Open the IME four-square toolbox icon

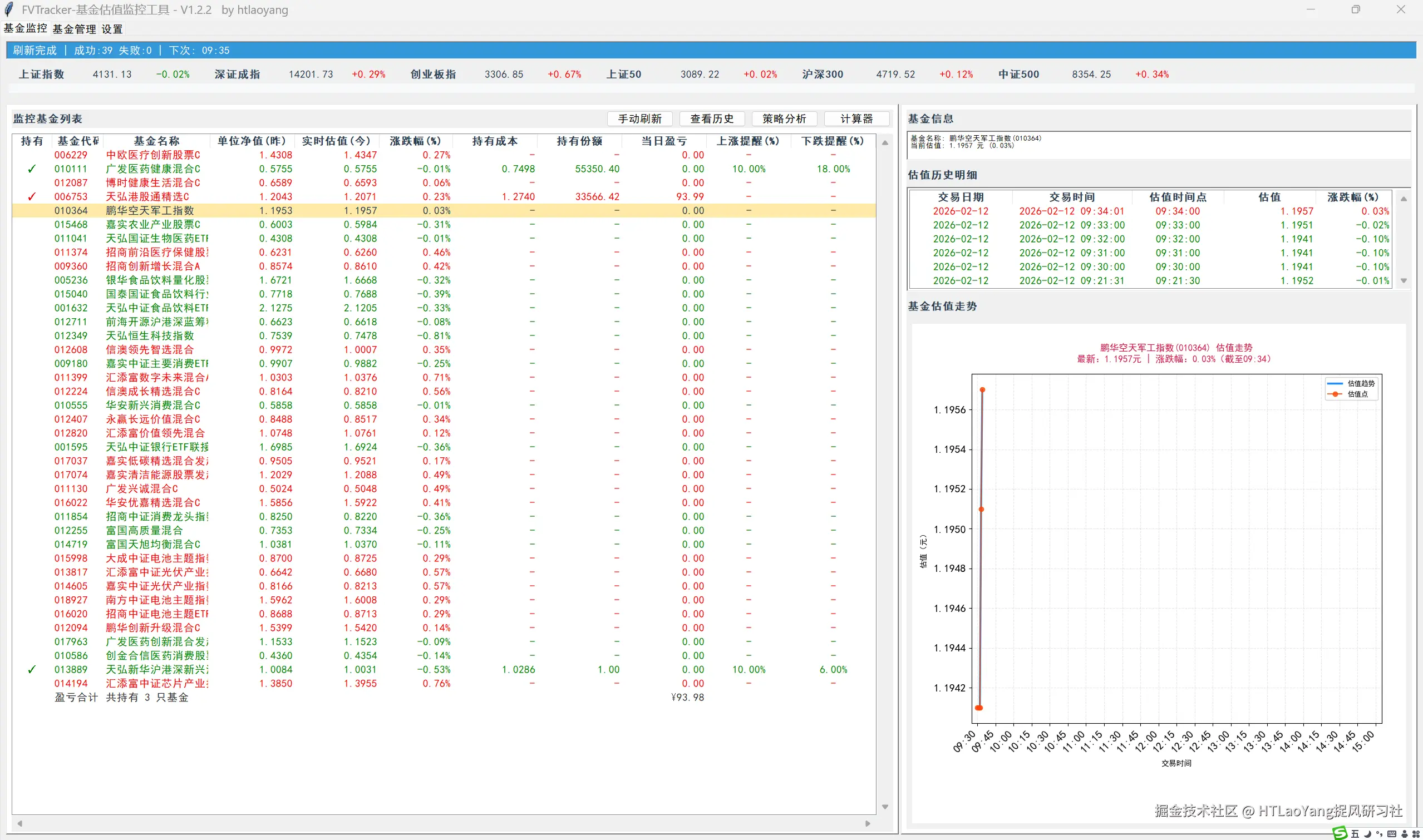pos(1416,834)
